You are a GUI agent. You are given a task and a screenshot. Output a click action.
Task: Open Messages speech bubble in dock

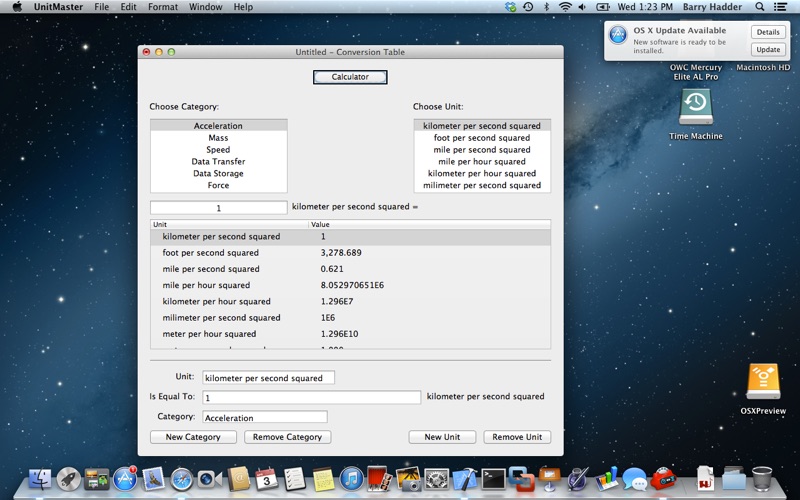634,479
